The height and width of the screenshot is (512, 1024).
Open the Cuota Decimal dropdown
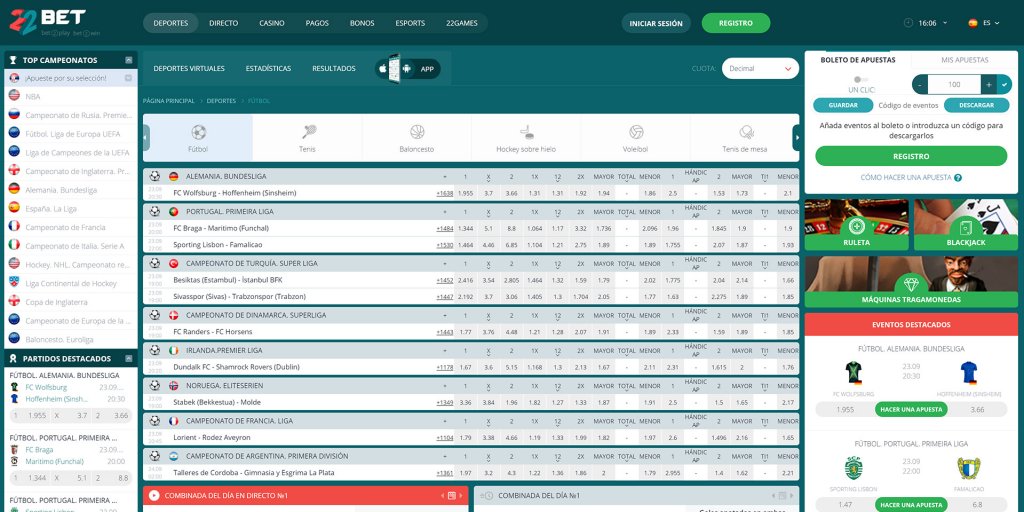tap(760, 69)
